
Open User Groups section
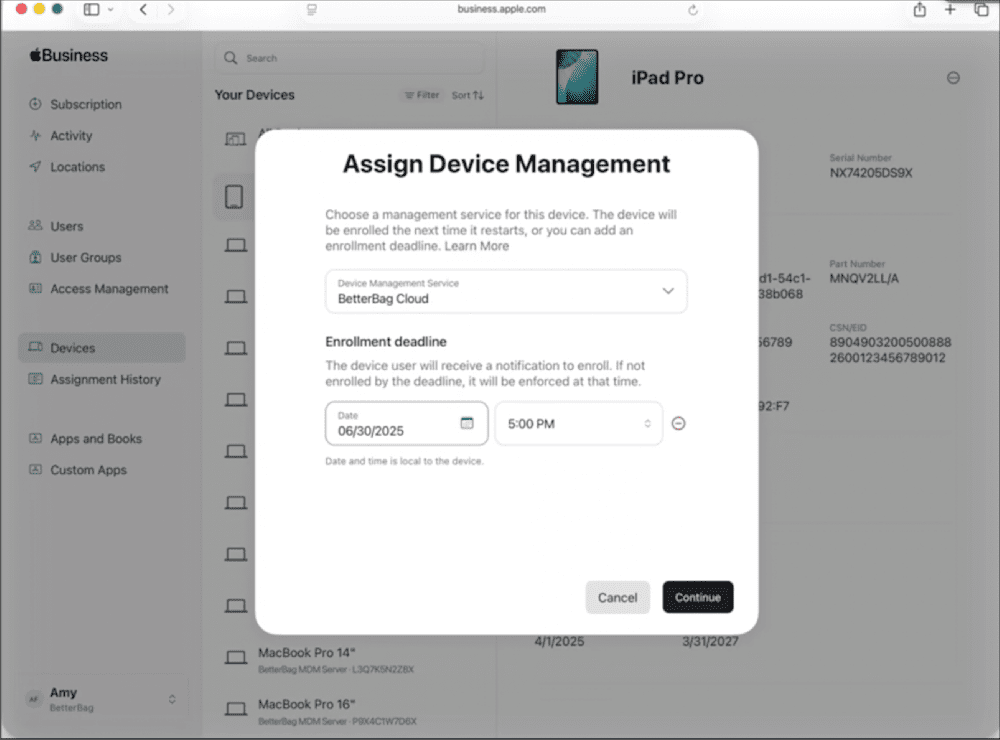coord(85,257)
